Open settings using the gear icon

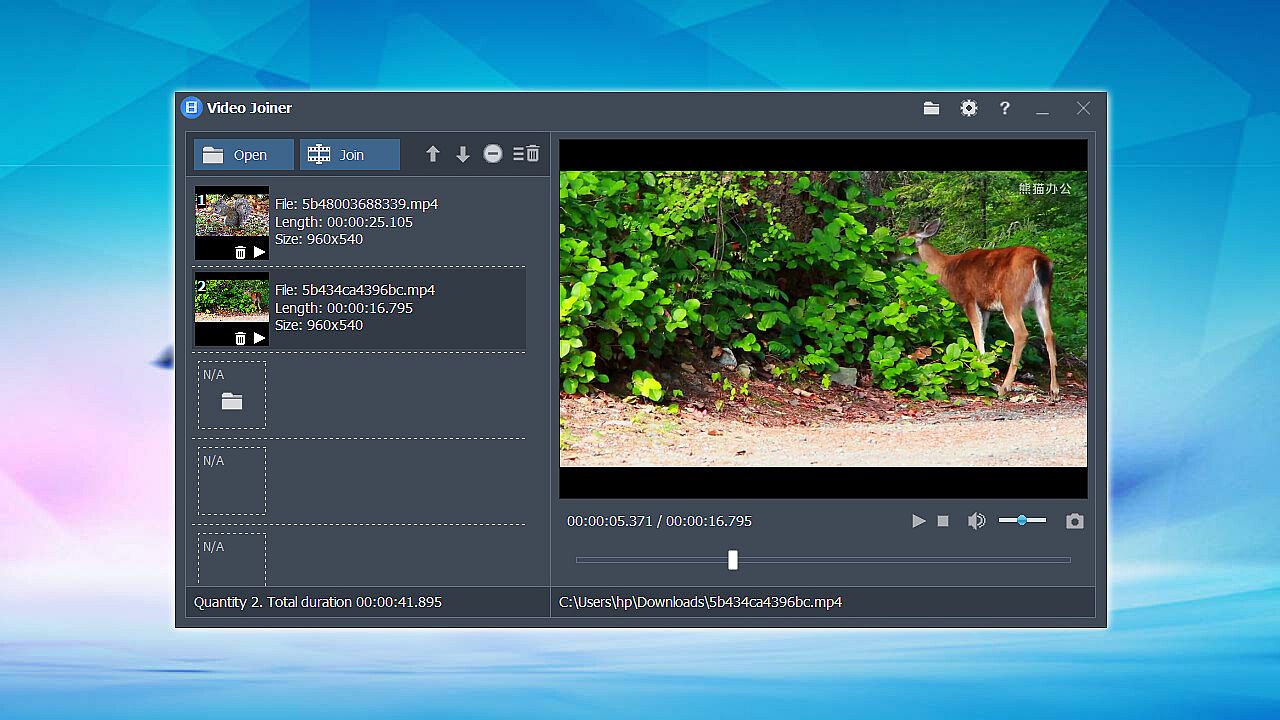pyautogui.click(x=969, y=108)
